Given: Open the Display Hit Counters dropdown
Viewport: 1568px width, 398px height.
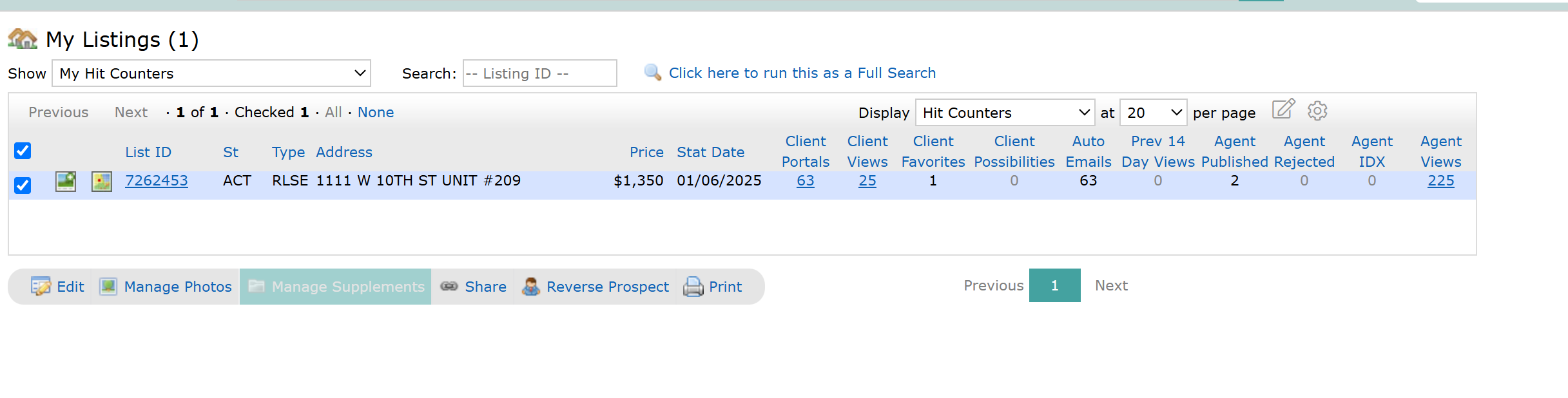Looking at the screenshot, I should click(x=1005, y=113).
